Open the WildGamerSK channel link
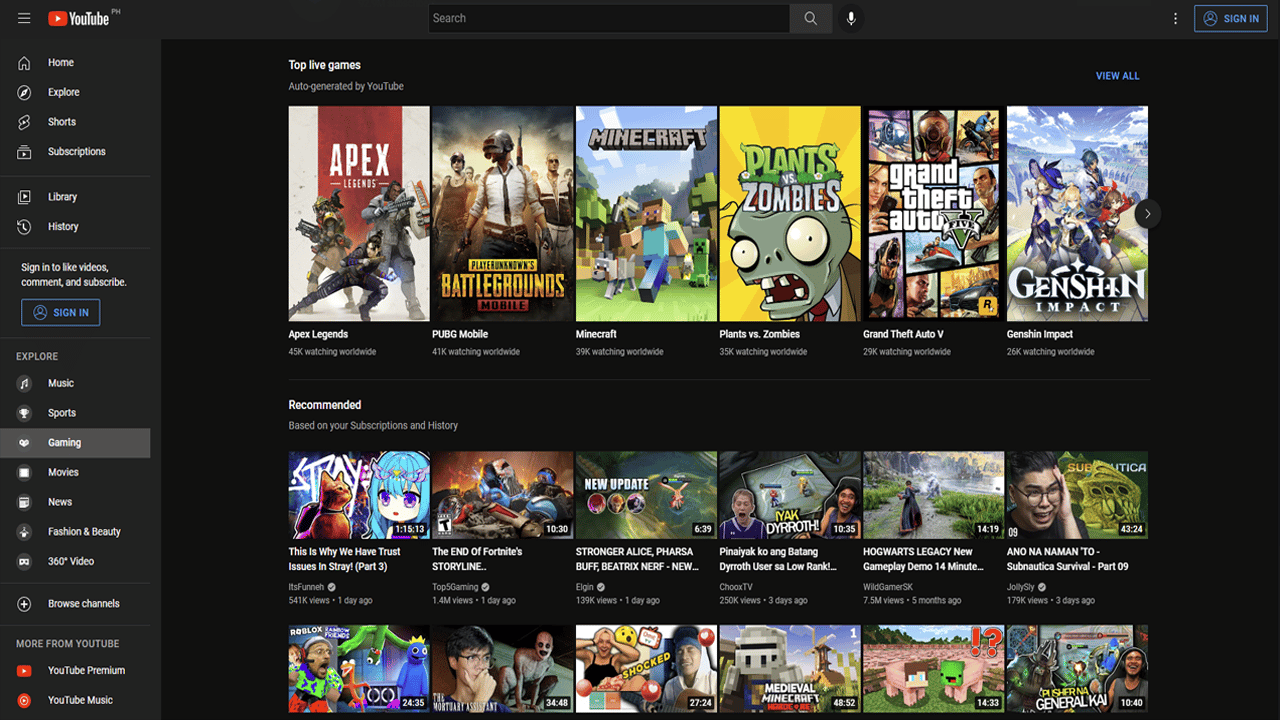Image resolution: width=1280 pixels, height=720 pixels. tap(888, 587)
